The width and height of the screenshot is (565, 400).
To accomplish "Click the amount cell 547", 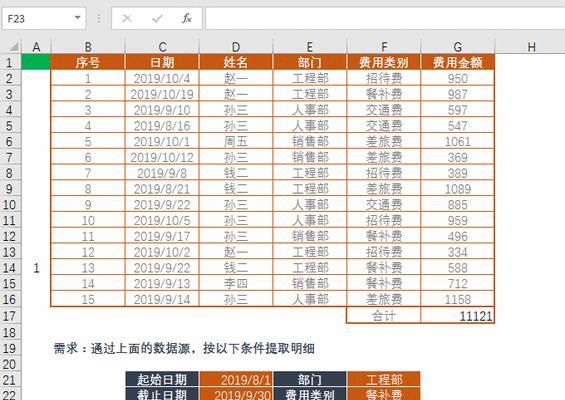I will (458, 126).
